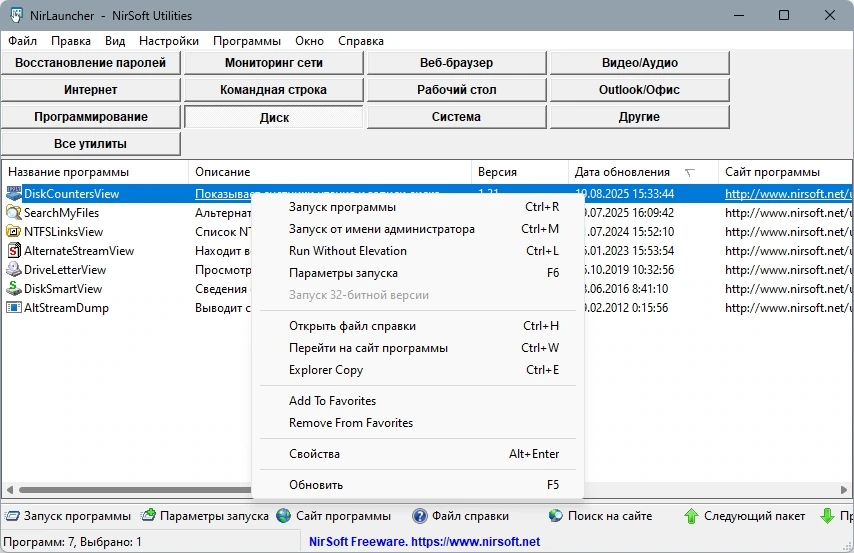
Task: Click the AltStreamDump icon
Action: 14,308
